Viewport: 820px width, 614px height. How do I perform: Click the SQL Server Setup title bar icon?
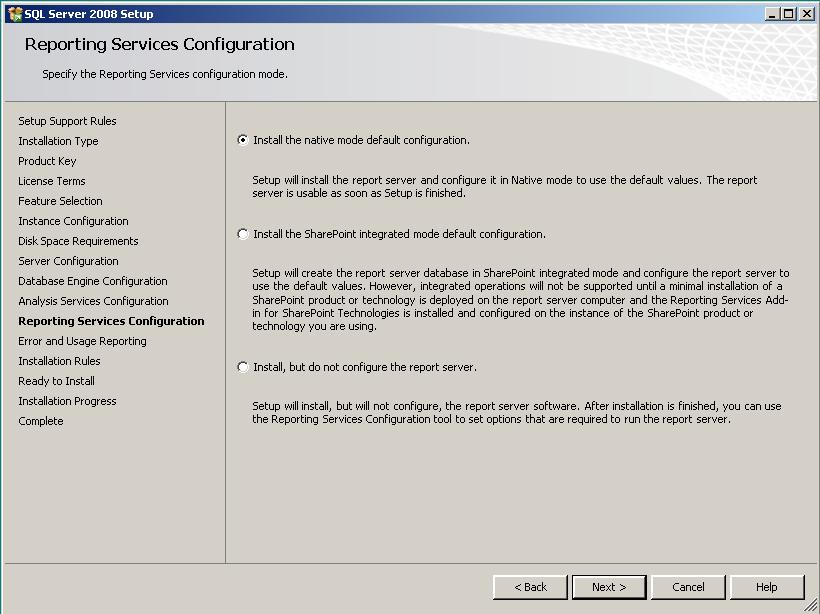tap(15, 14)
